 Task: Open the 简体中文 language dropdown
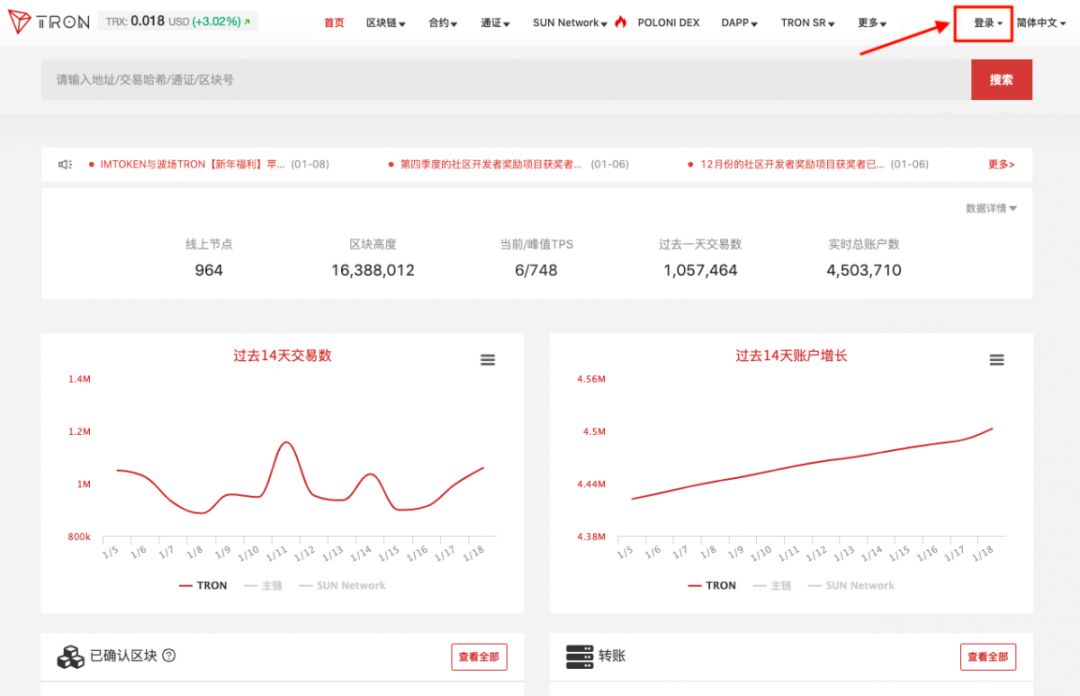point(1041,23)
